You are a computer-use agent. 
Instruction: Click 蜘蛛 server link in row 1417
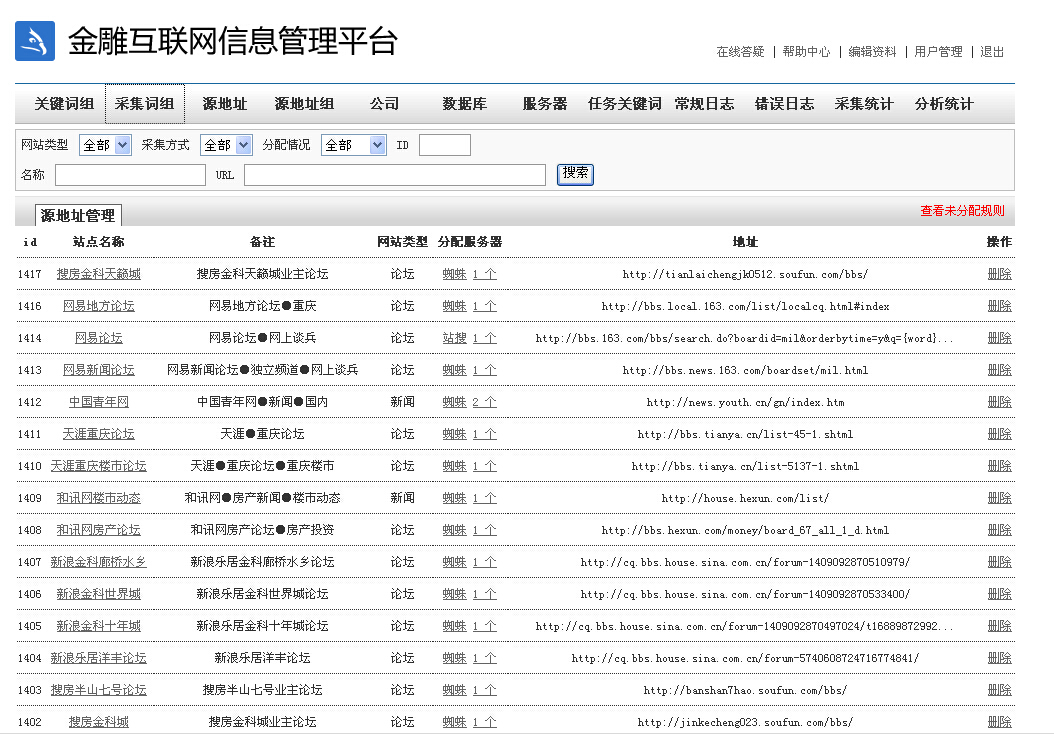(x=454, y=274)
